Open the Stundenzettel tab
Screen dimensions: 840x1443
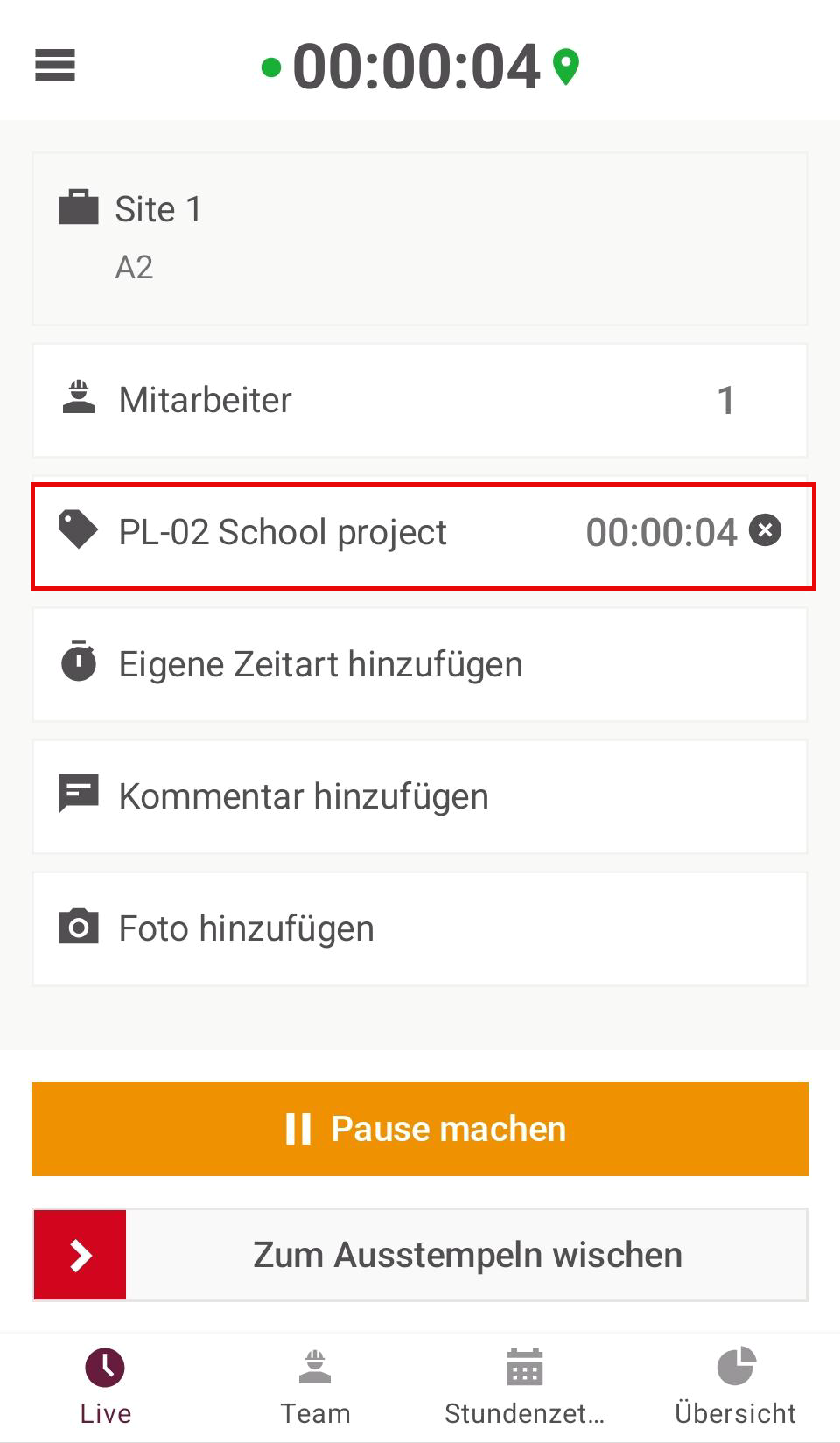tap(525, 1388)
